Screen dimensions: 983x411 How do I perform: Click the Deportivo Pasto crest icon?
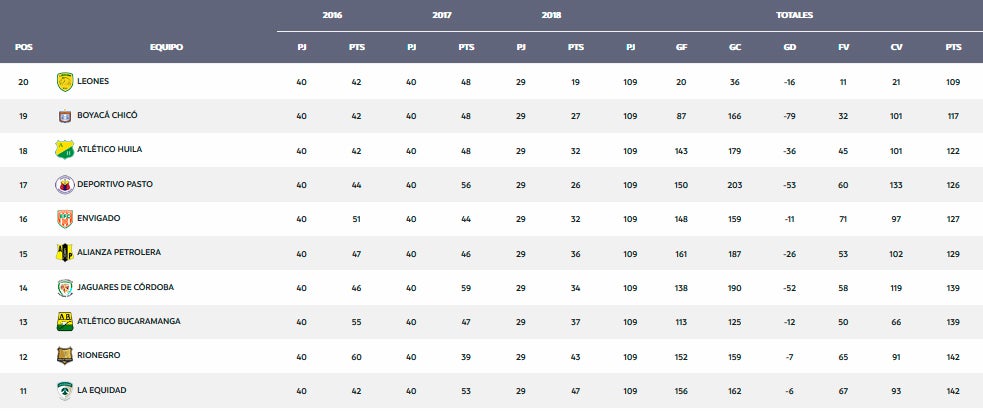tap(65, 185)
